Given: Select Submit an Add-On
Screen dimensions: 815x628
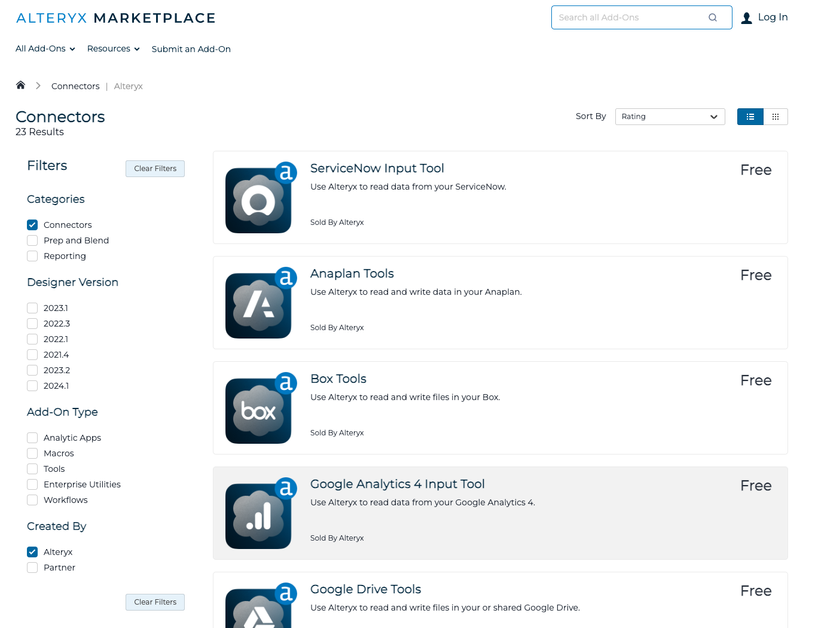Looking at the screenshot, I should pyautogui.click(x=191, y=48).
